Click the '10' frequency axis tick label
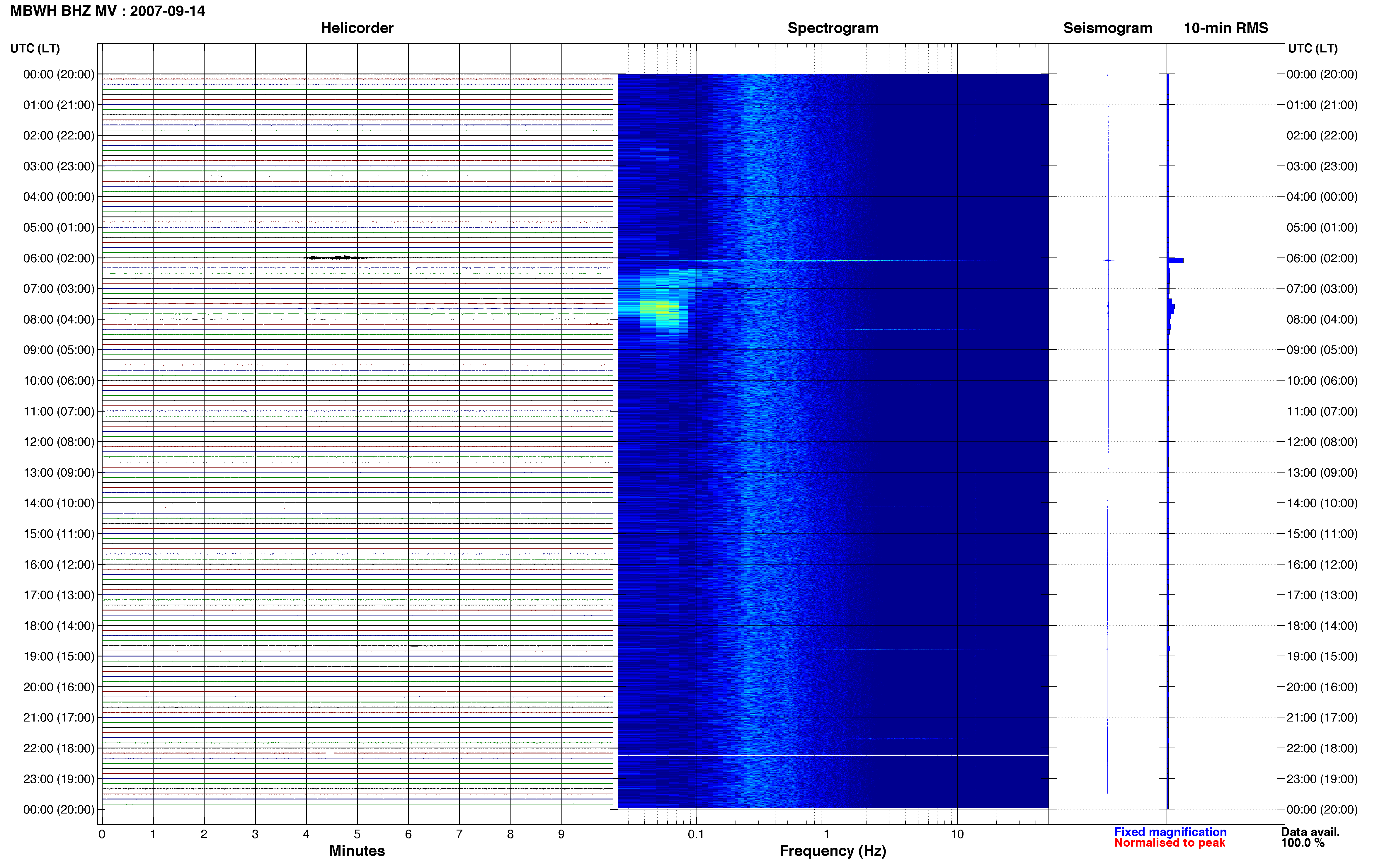This screenshot has height=868, width=1389. (957, 834)
